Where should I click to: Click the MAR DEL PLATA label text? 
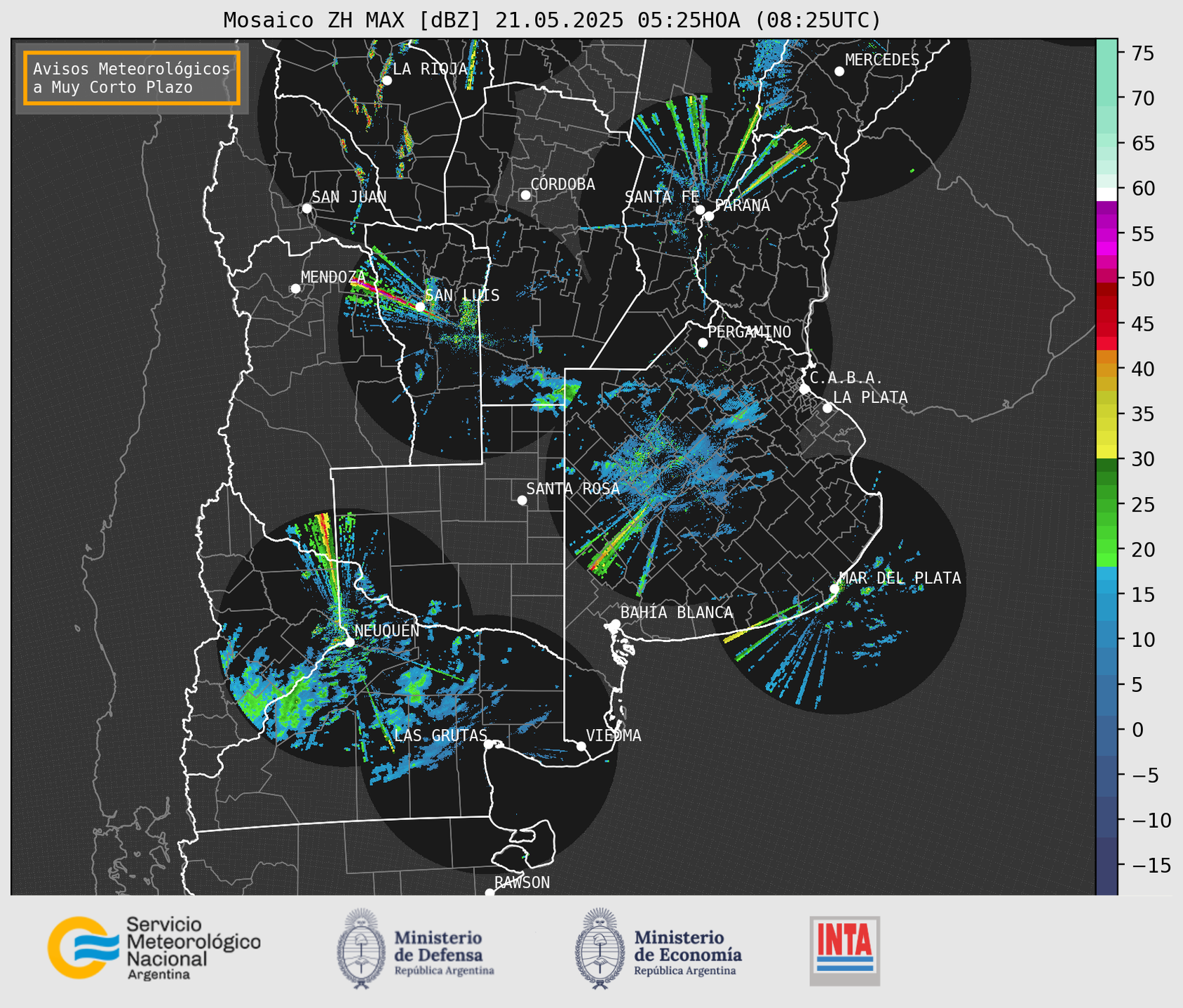tap(900, 578)
